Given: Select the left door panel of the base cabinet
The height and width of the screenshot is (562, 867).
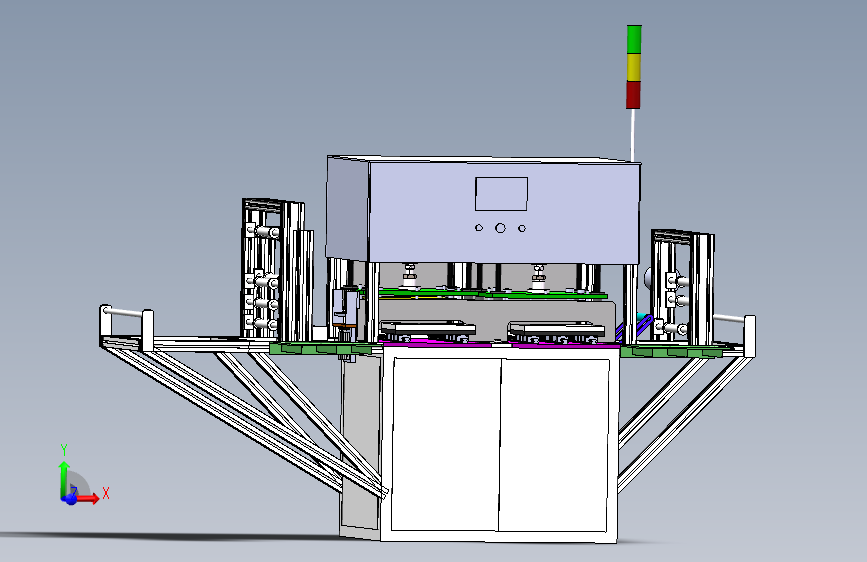Looking at the screenshot, I should click(x=446, y=445).
